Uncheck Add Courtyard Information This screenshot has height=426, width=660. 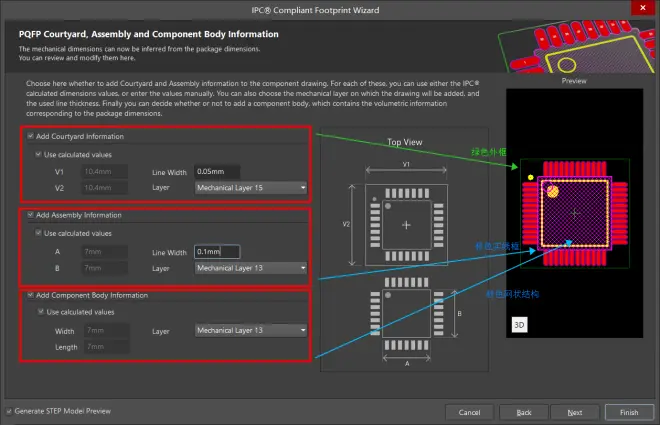coord(30,136)
